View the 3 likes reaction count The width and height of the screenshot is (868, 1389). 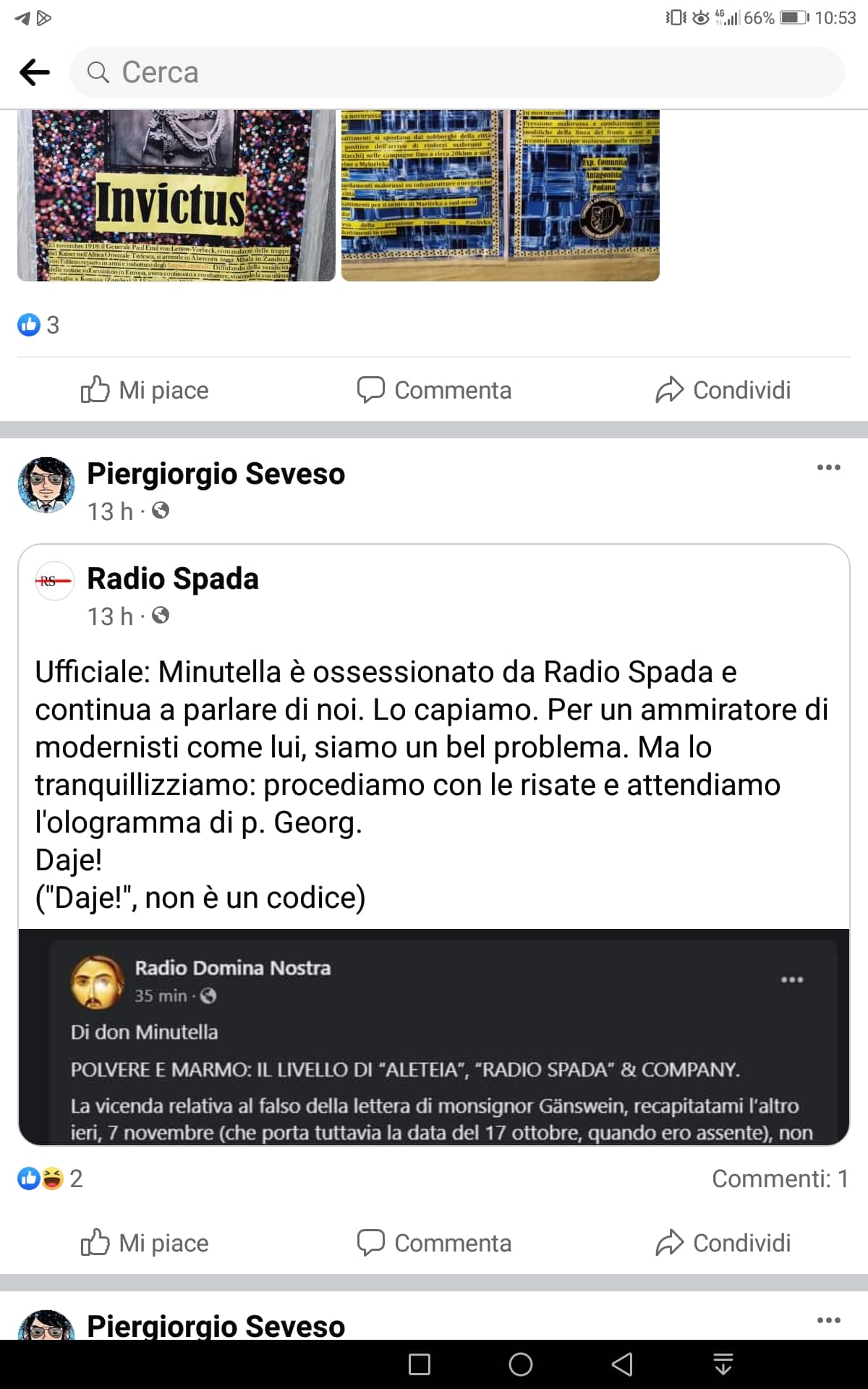pos(38,325)
